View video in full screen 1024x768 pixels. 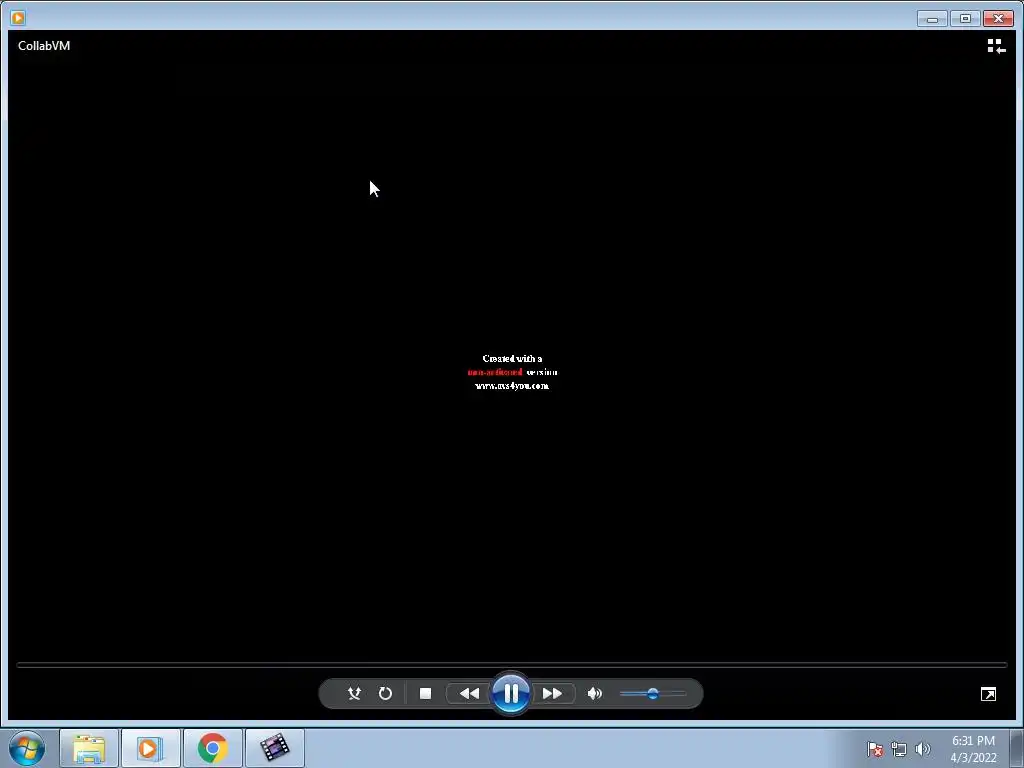point(988,694)
